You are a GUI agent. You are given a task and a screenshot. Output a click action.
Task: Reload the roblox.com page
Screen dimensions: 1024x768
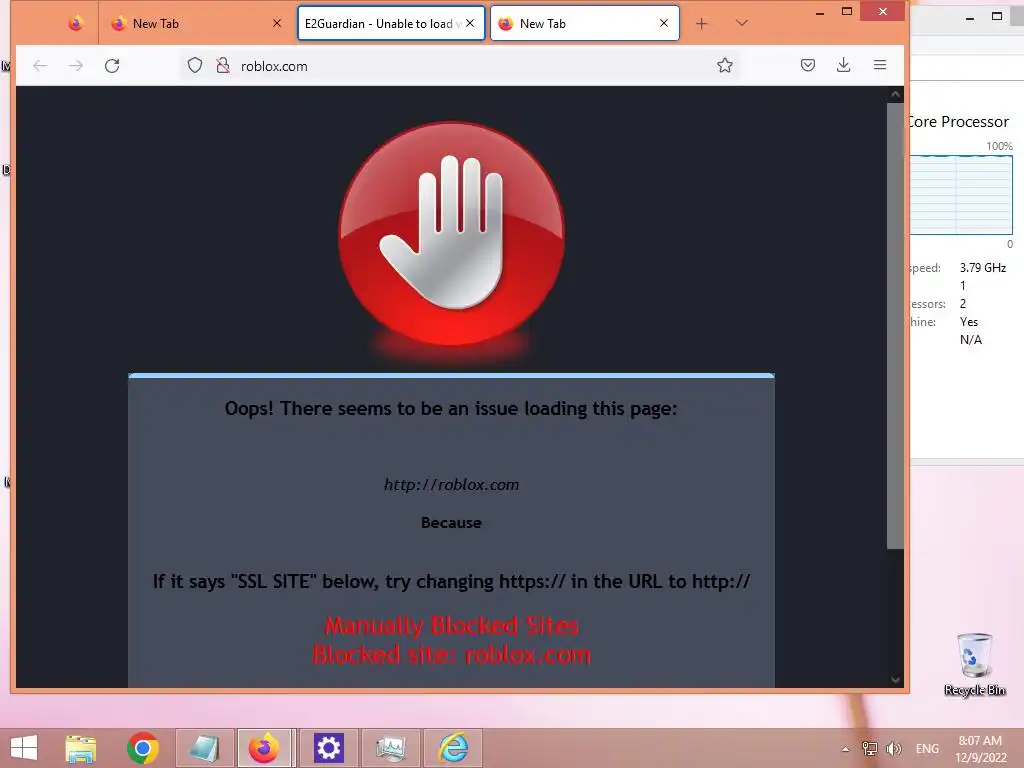pos(112,65)
